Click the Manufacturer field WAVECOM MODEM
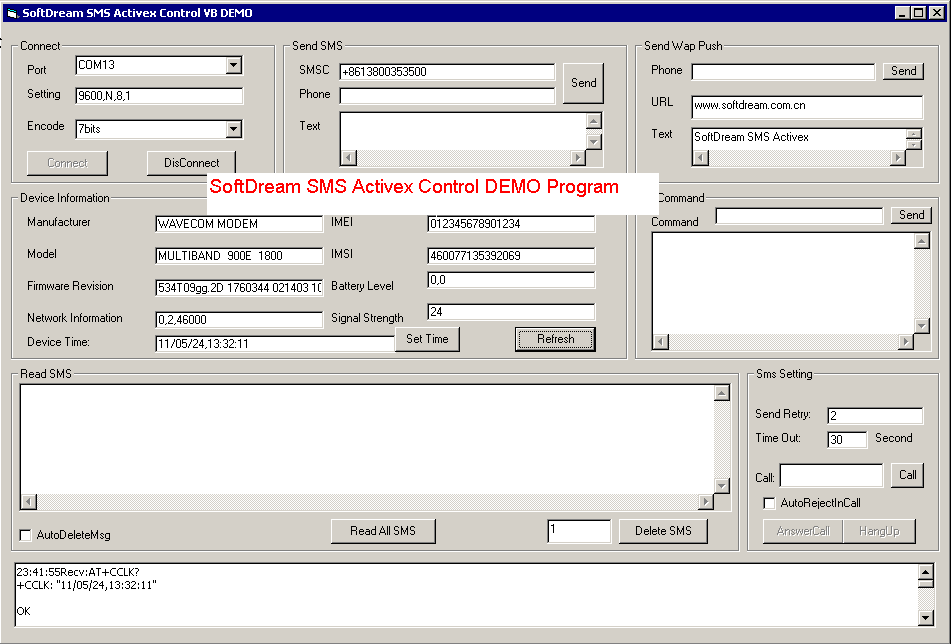The image size is (951, 644). (239, 224)
